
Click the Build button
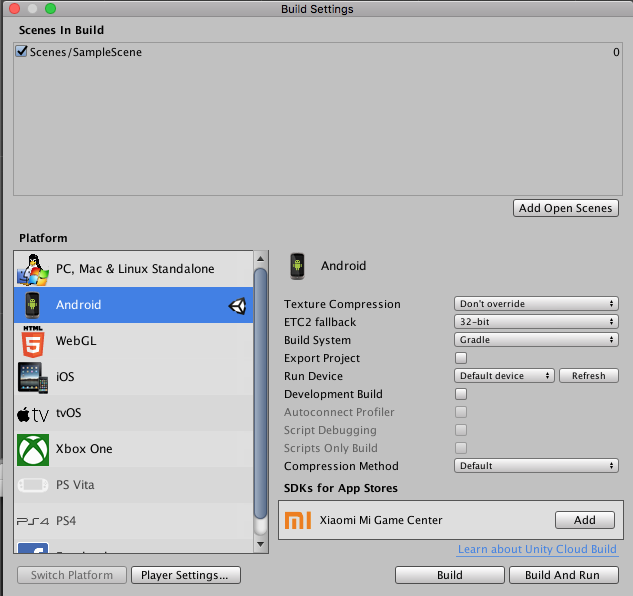coord(450,575)
